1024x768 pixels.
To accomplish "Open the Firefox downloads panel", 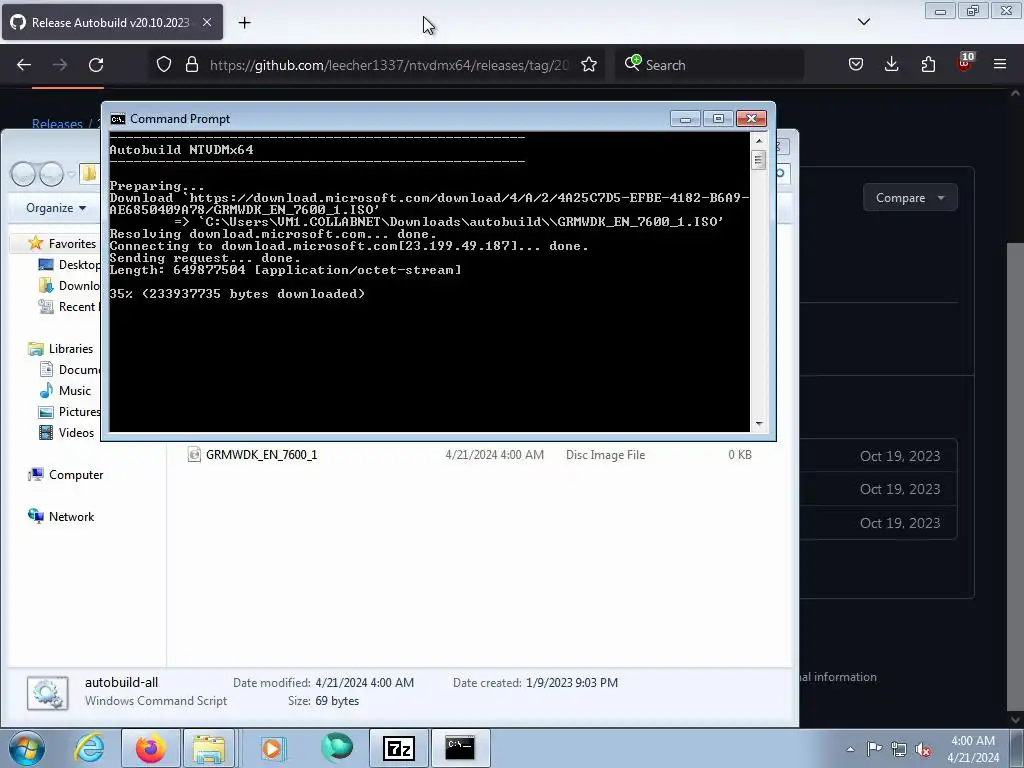I will point(891,65).
